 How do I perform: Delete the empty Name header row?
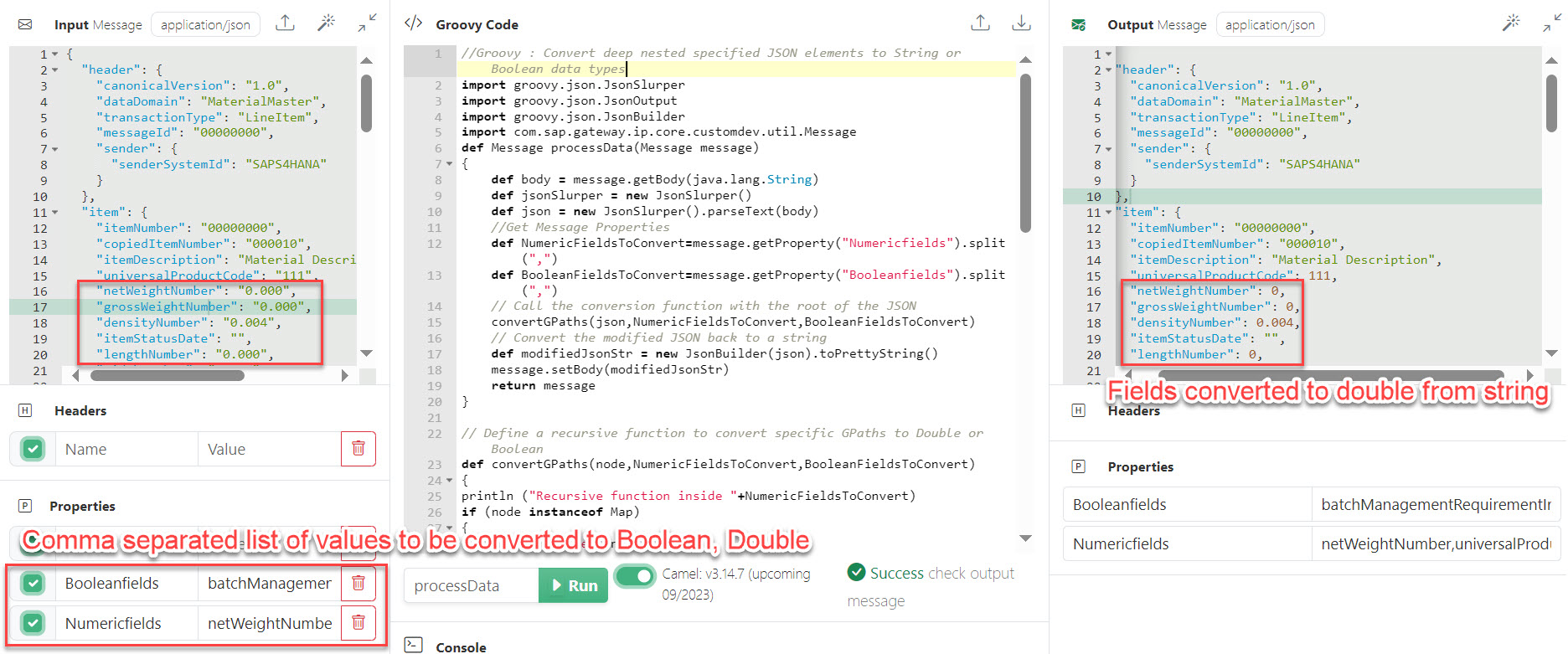click(x=358, y=449)
